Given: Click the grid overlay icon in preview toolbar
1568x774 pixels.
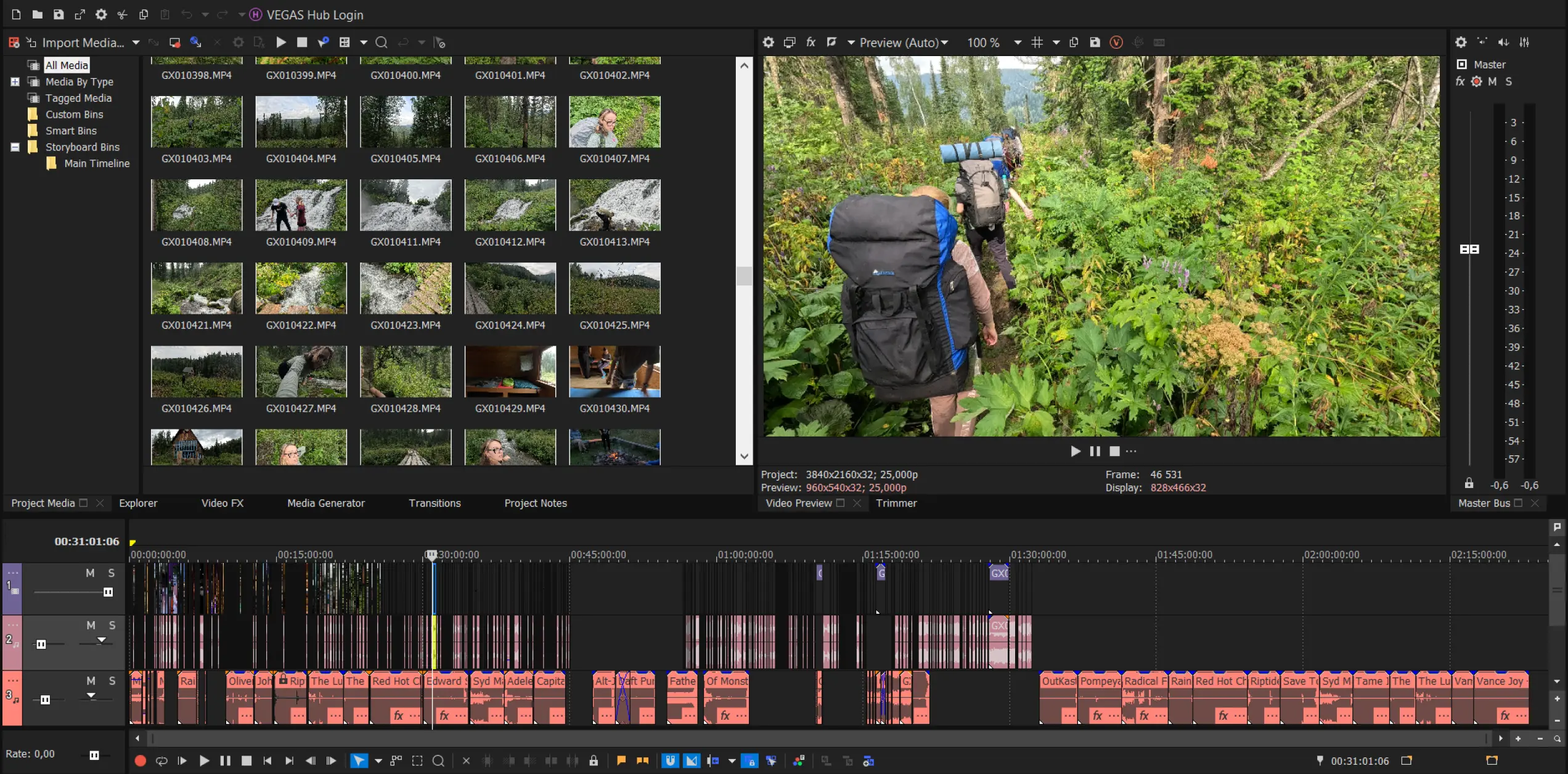Looking at the screenshot, I should pyautogui.click(x=1037, y=42).
